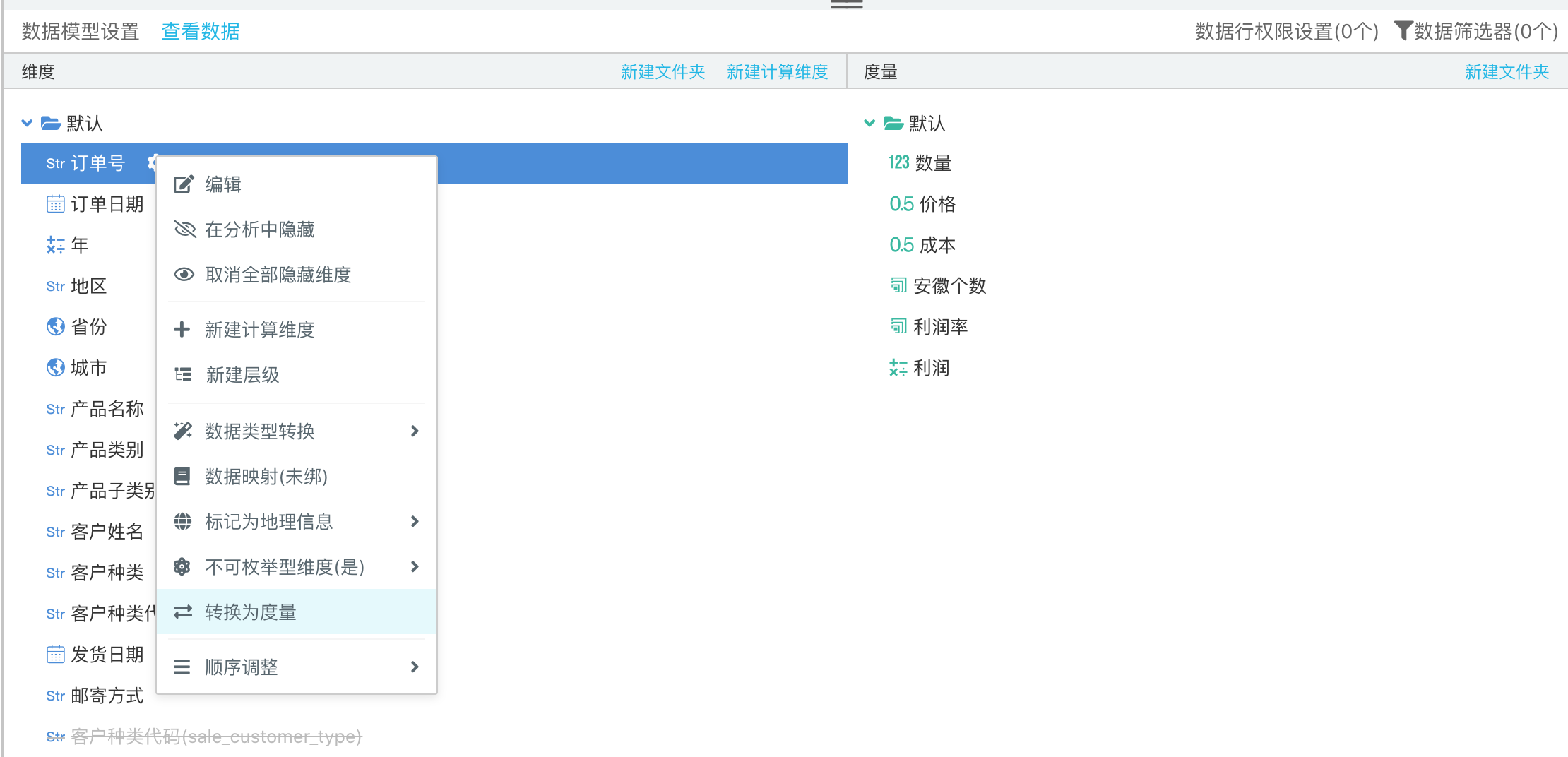Click the 0.5 decimal icon beside 成本
Screen dimensions: 1568x757
[902, 245]
